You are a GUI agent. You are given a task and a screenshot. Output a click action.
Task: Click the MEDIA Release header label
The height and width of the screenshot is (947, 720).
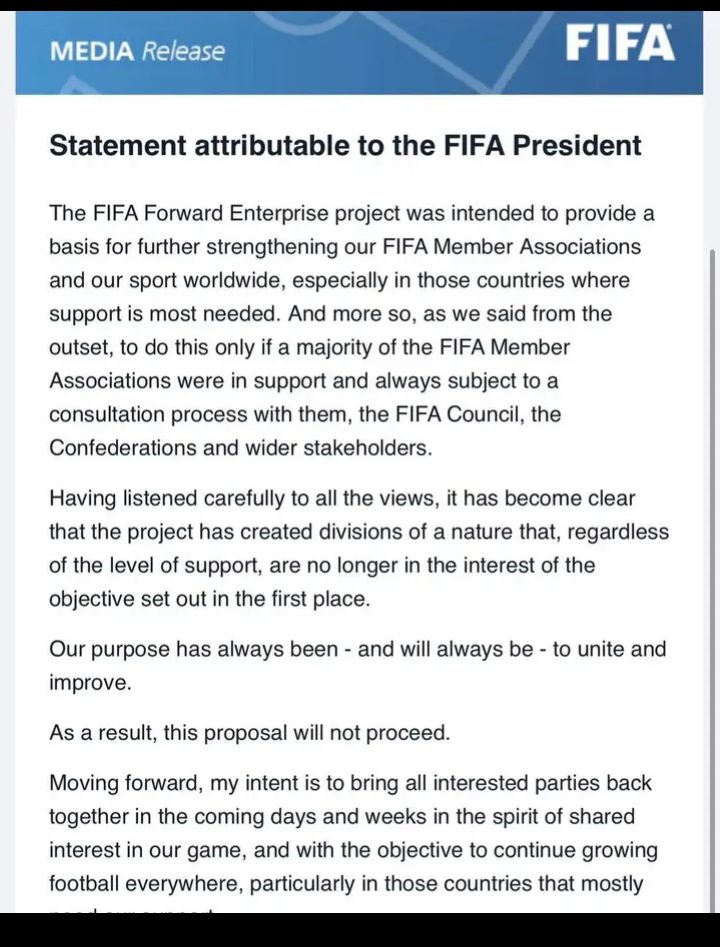[137, 51]
